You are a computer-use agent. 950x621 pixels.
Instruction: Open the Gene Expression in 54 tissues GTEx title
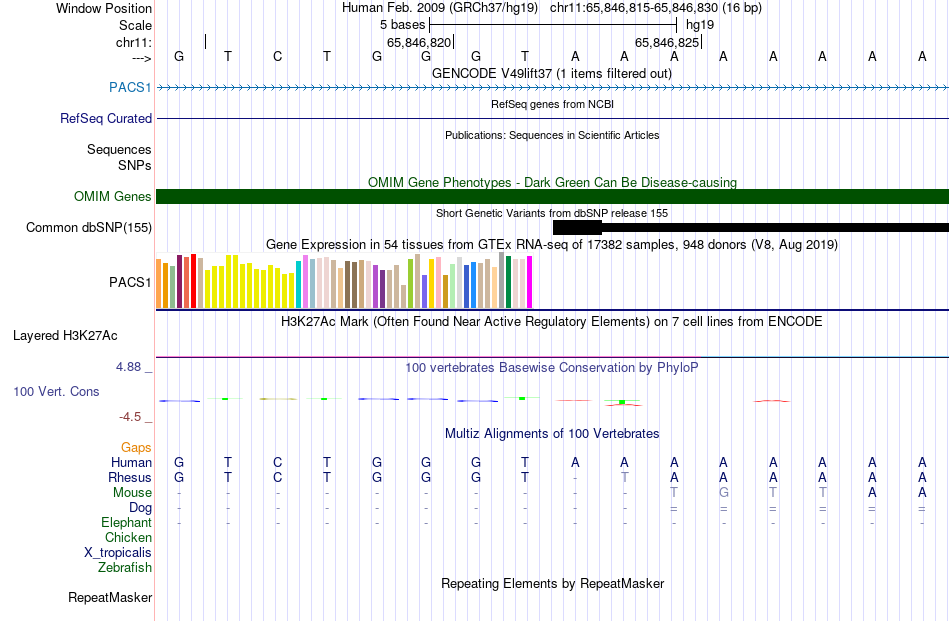(x=551, y=245)
